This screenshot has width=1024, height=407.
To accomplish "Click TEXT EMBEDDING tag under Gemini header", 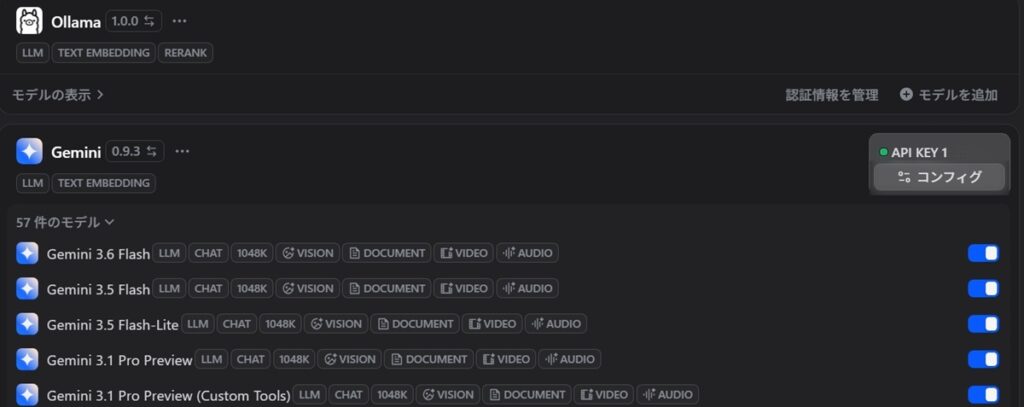I will [x=104, y=184].
